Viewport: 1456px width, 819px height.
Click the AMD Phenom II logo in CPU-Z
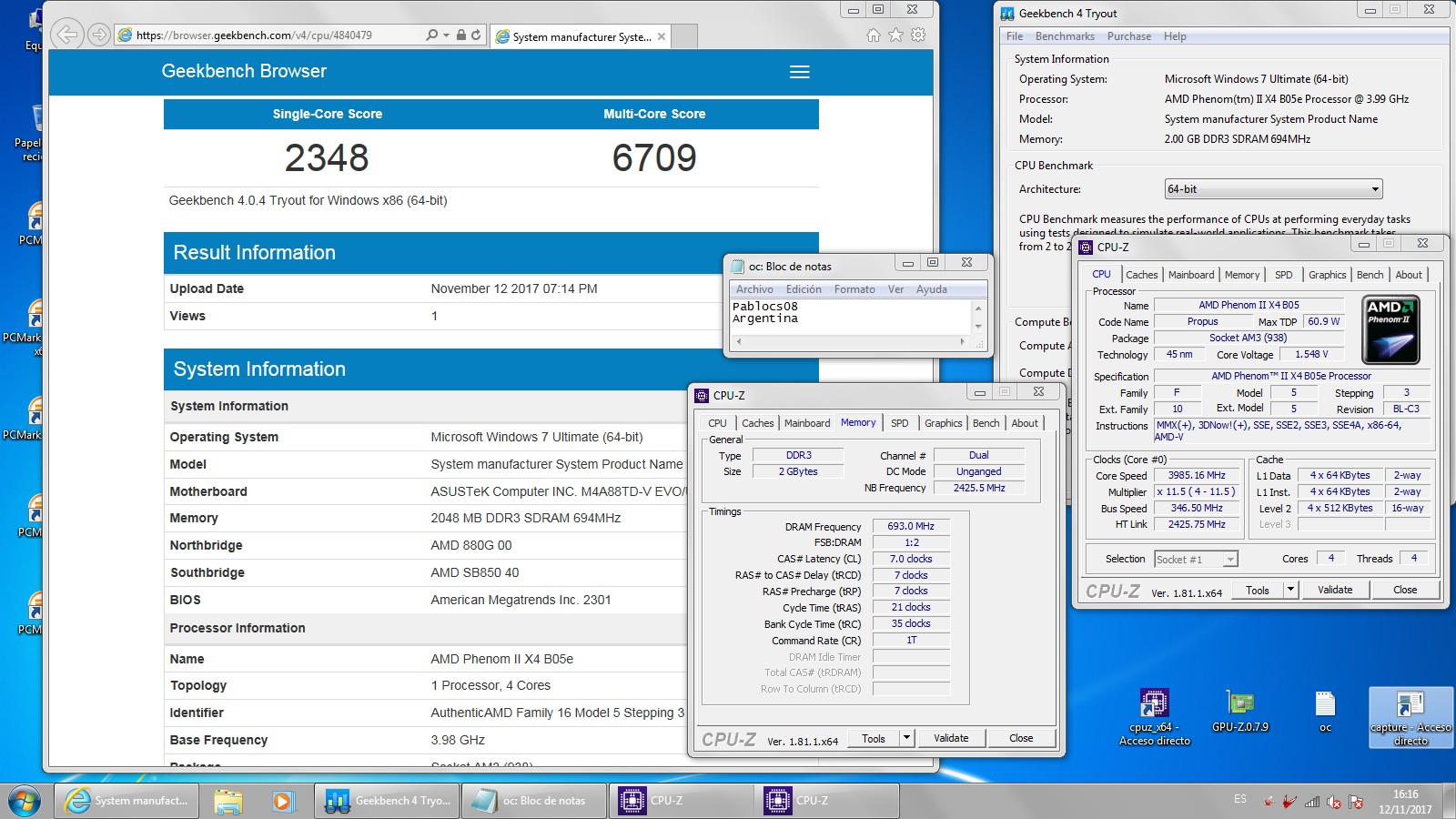[x=1390, y=329]
